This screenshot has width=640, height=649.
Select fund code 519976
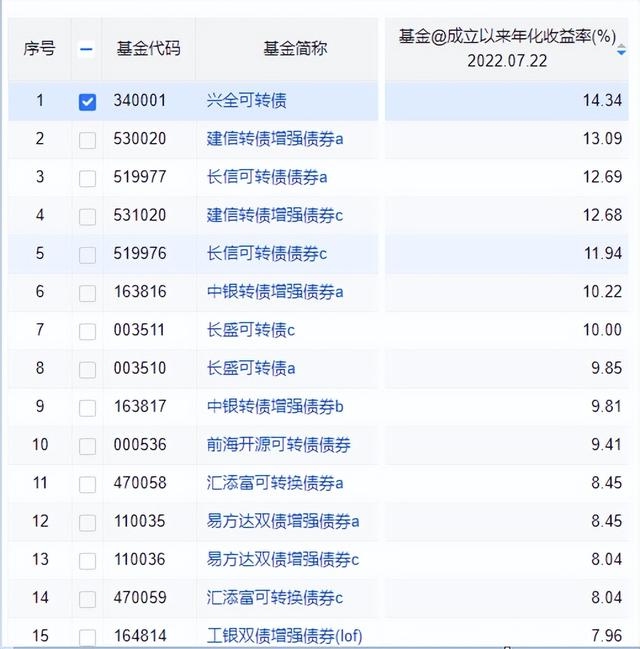(x=140, y=253)
